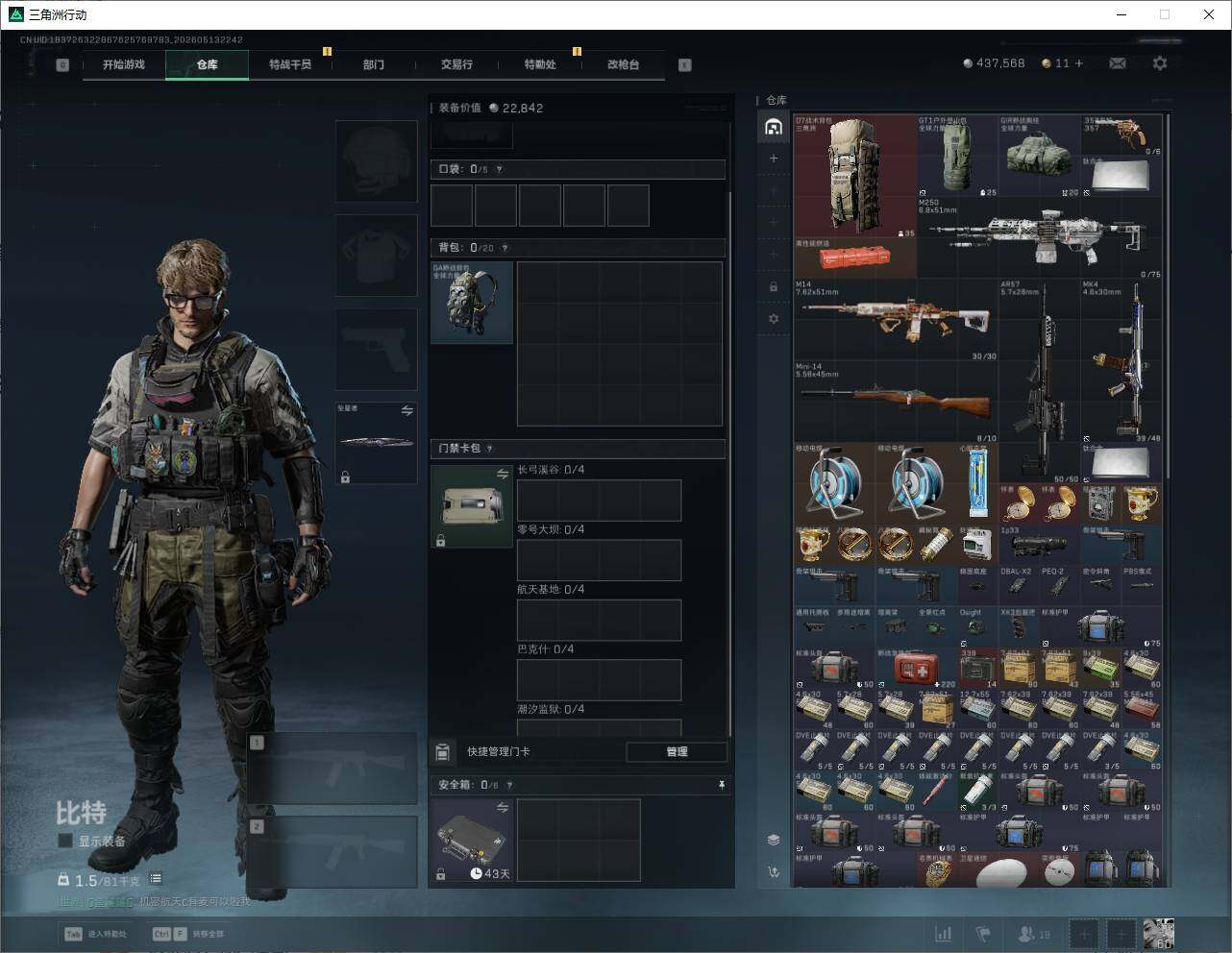This screenshot has width=1232, height=953.
Task: Click the 进入特勤处 Tab shortcut hint
Action: click(96, 934)
